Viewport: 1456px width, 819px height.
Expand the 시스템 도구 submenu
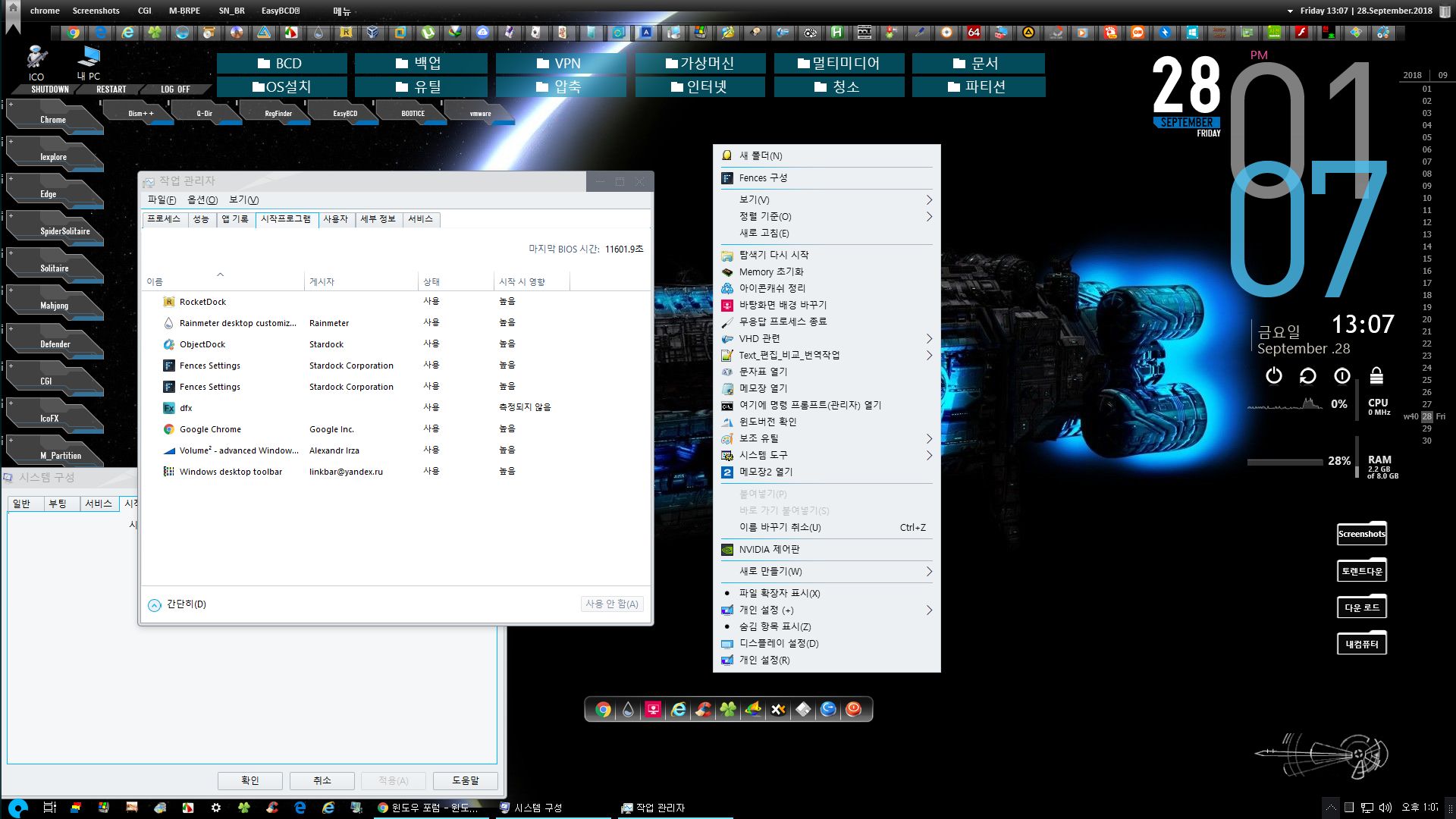[827, 455]
